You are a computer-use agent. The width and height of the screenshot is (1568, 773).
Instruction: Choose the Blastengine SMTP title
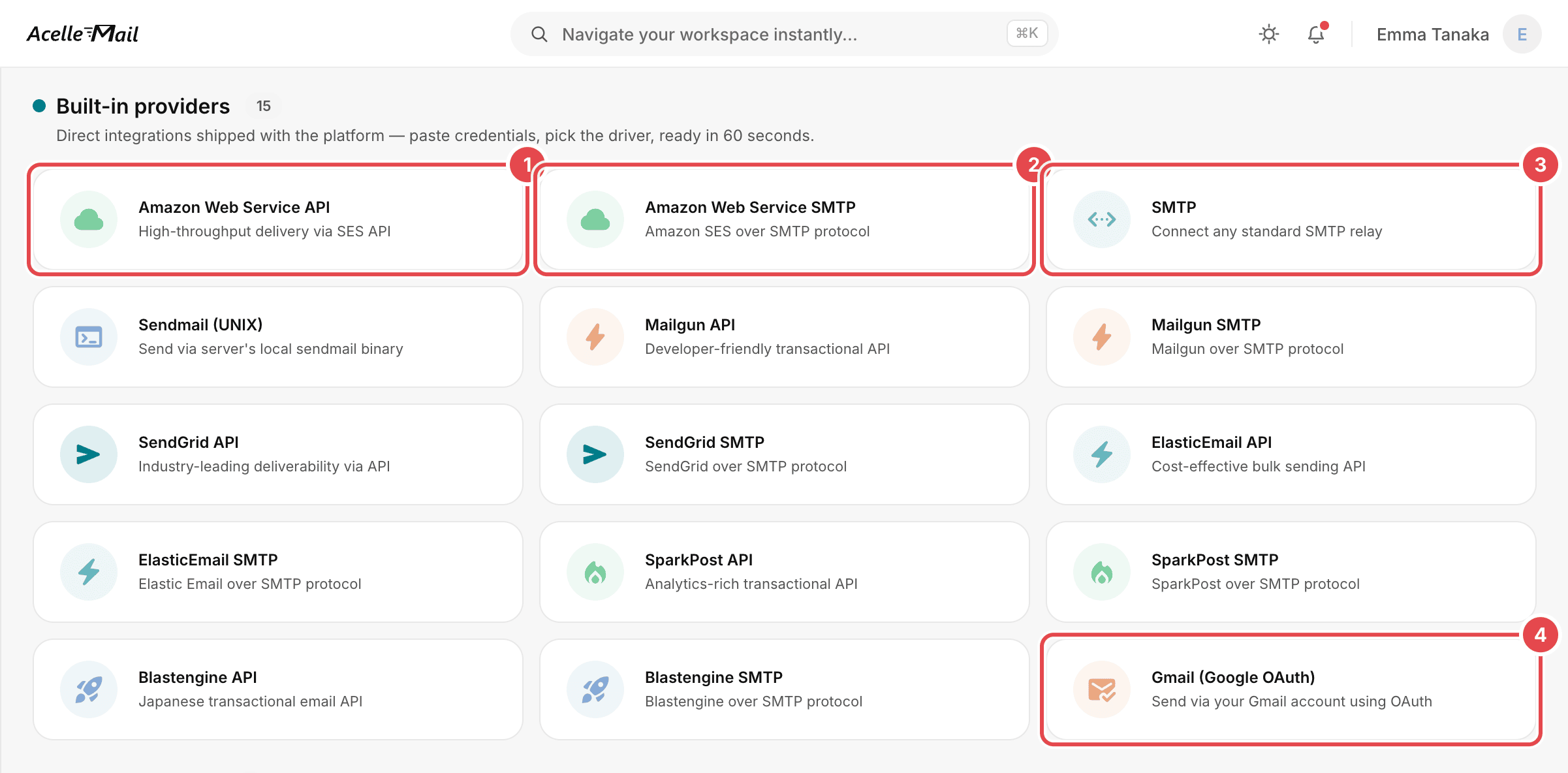pyautogui.click(x=713, y=678)
